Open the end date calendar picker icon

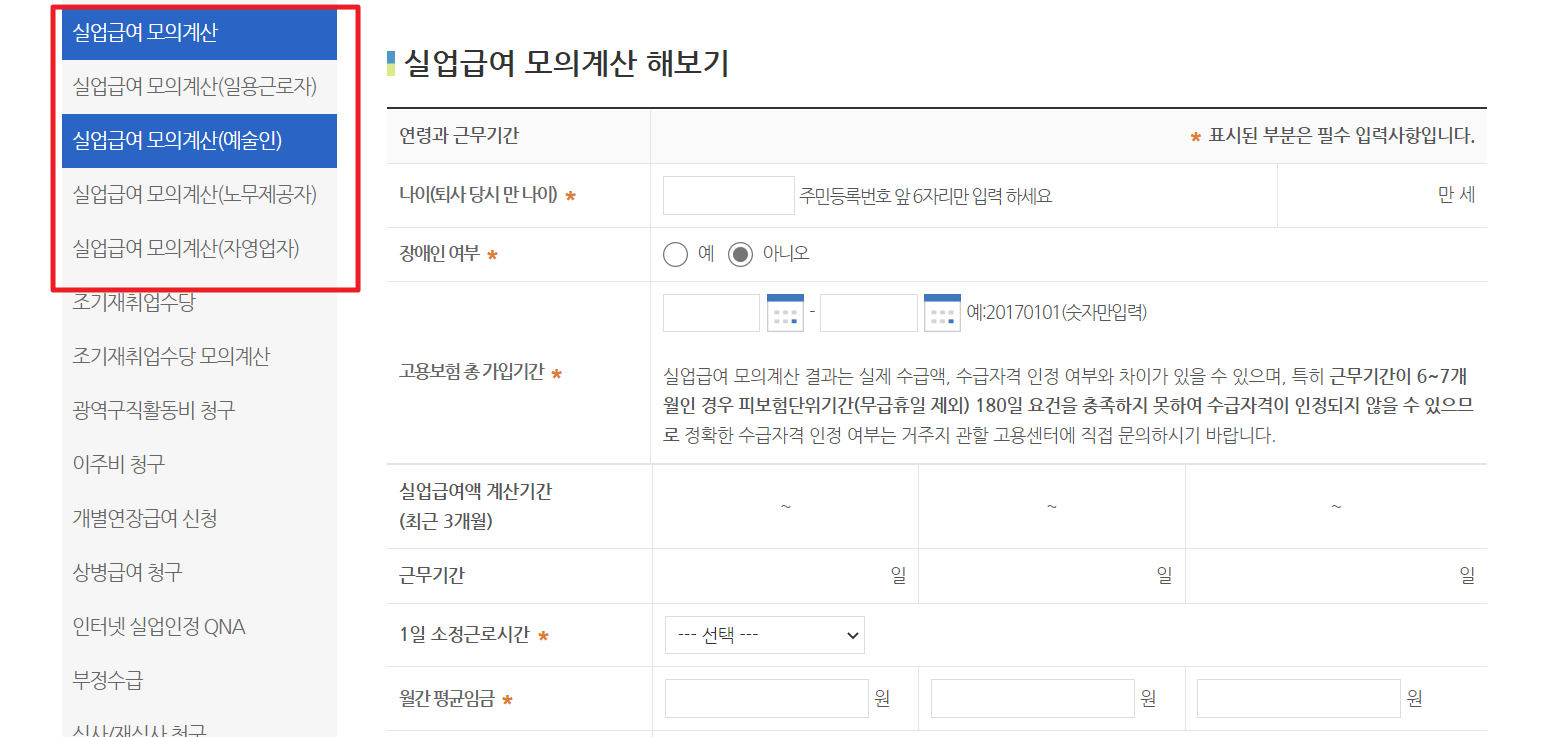click(942, 313)
